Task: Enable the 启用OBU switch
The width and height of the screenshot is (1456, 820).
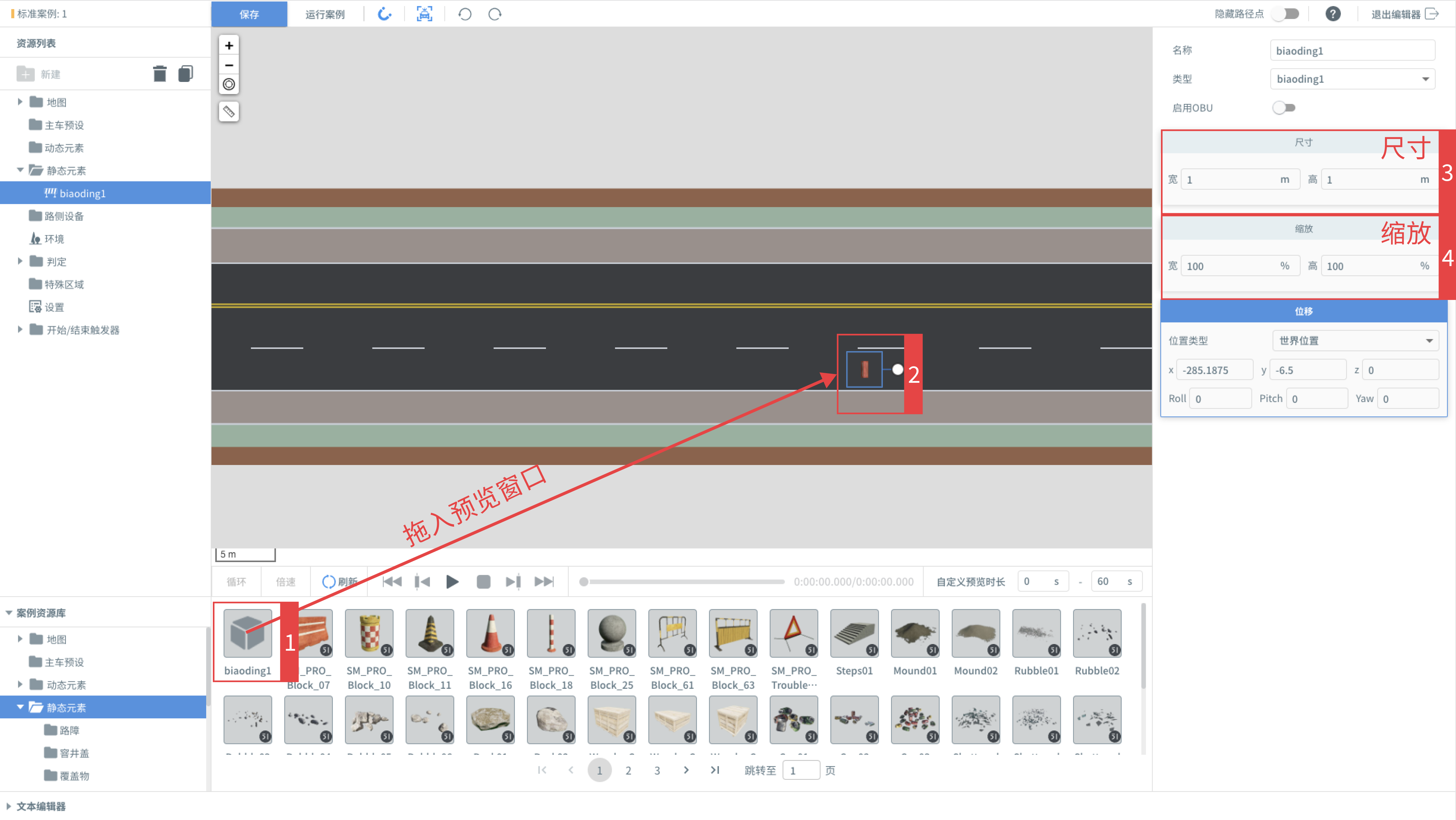Action: tap(1284, 108)
